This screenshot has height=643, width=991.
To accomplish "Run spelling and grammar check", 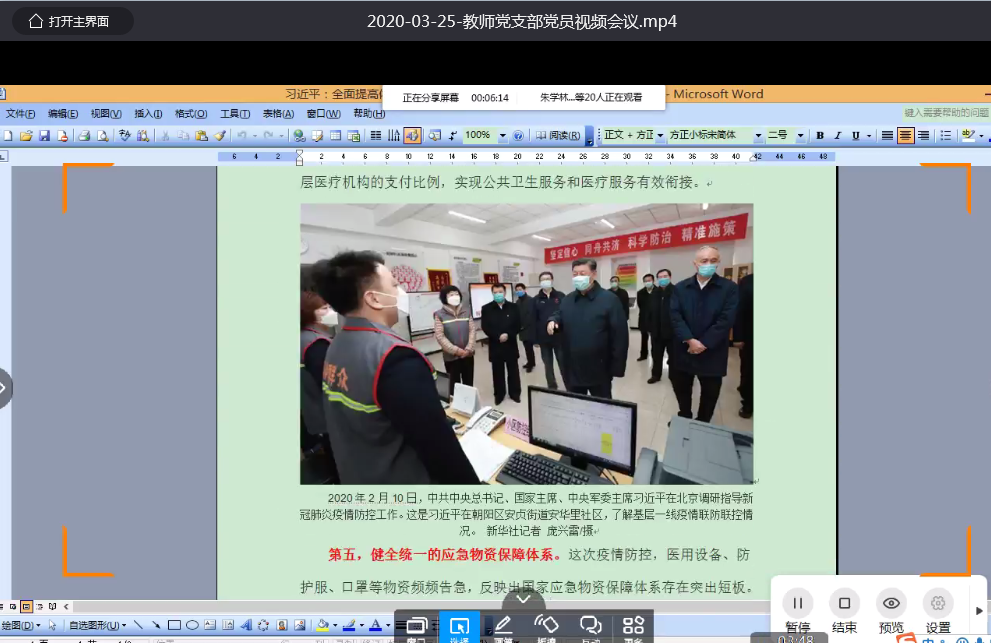I will (125, 135).
